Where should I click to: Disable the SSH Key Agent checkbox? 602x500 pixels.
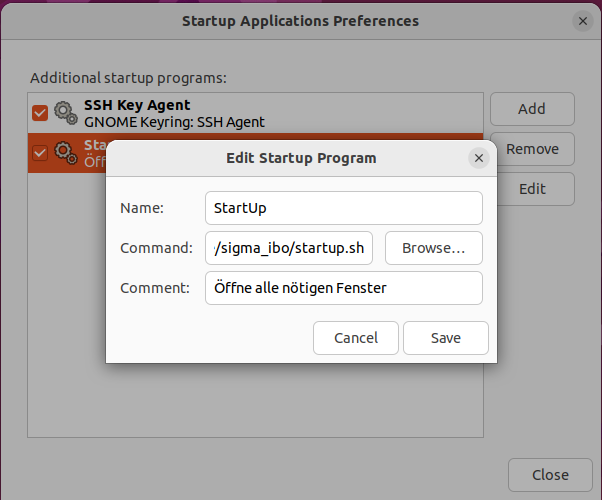[x=41, y=113]
